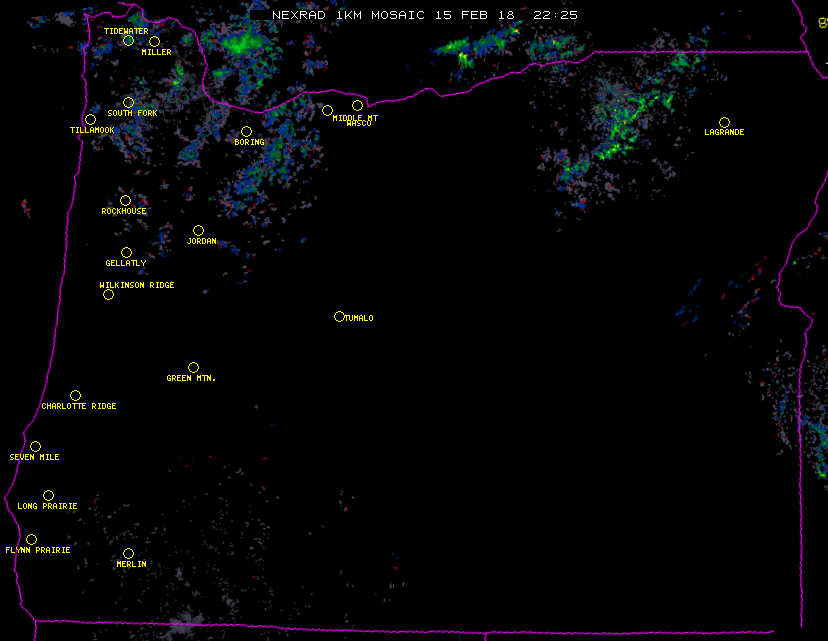The image size is (828, 641).
Task: Select the Green Mtn. station marker
Action: [x=193, y=368]
